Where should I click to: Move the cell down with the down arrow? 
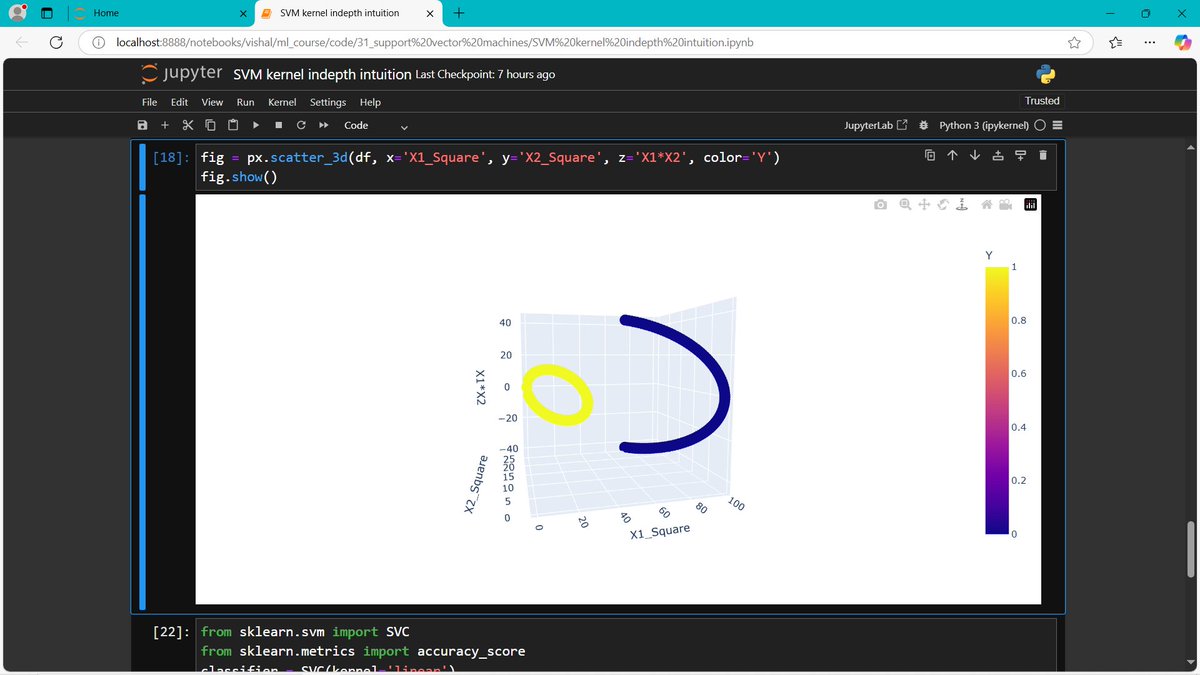coord(975,155)
